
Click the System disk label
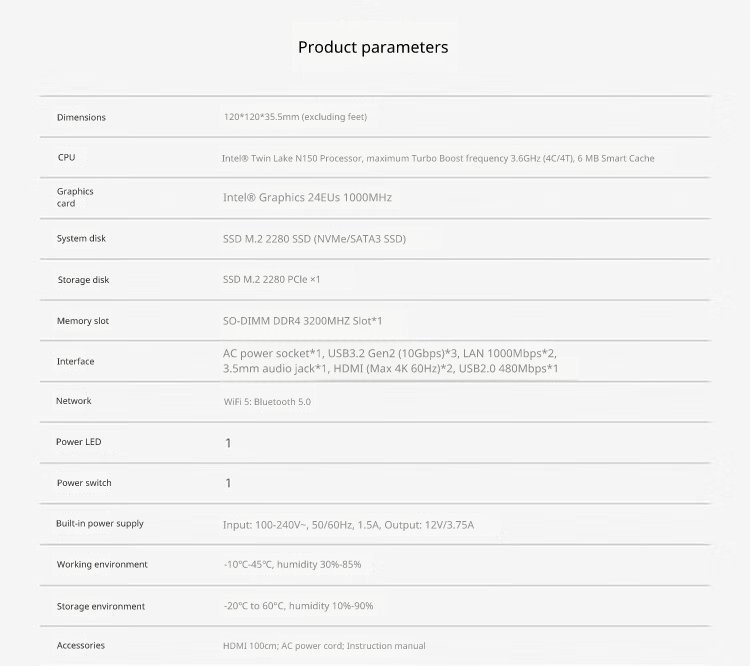click(81, 238)
